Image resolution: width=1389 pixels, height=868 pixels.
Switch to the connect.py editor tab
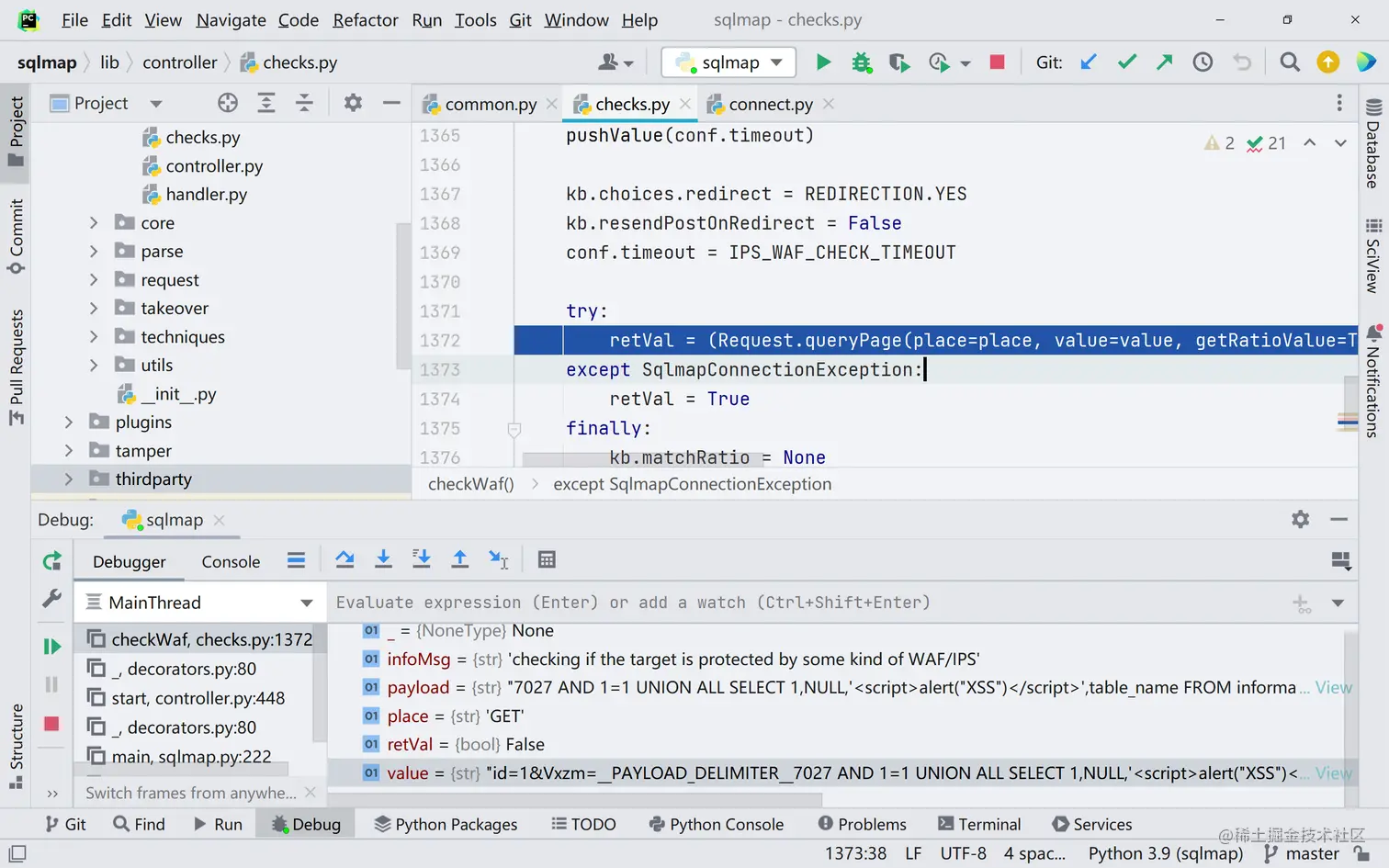click(770, 105)
